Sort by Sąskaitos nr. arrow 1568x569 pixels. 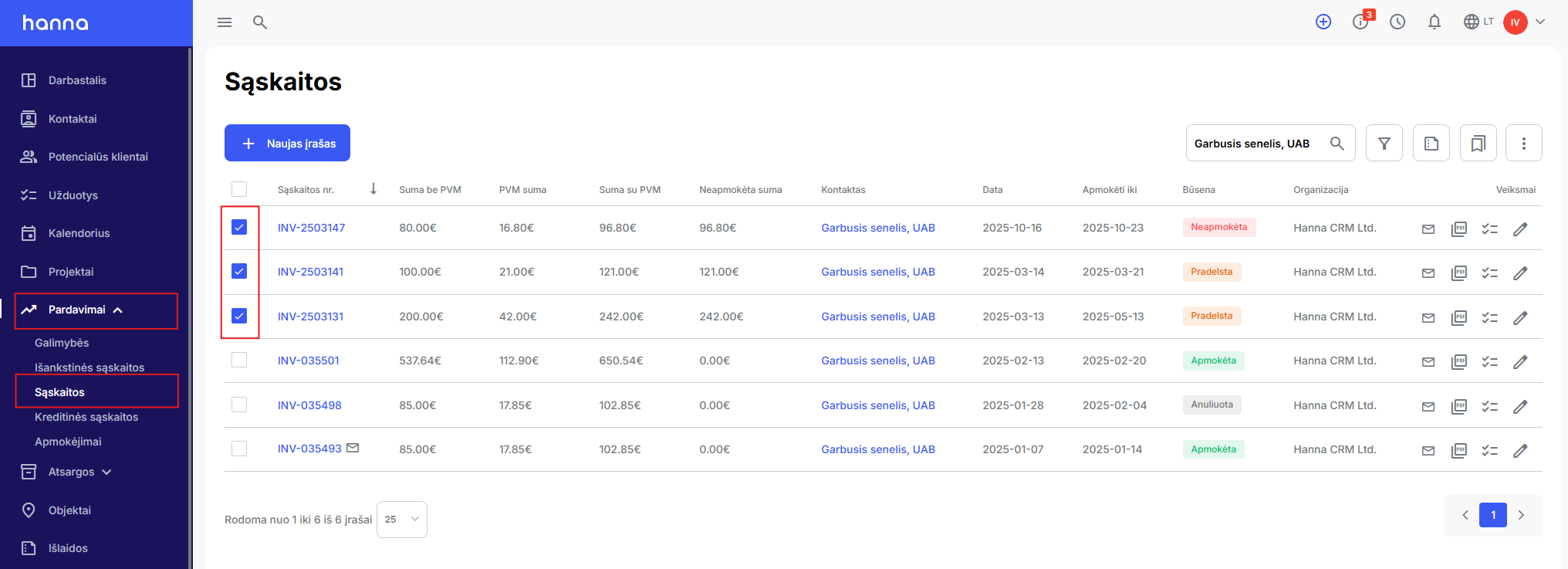pos(373,189)
